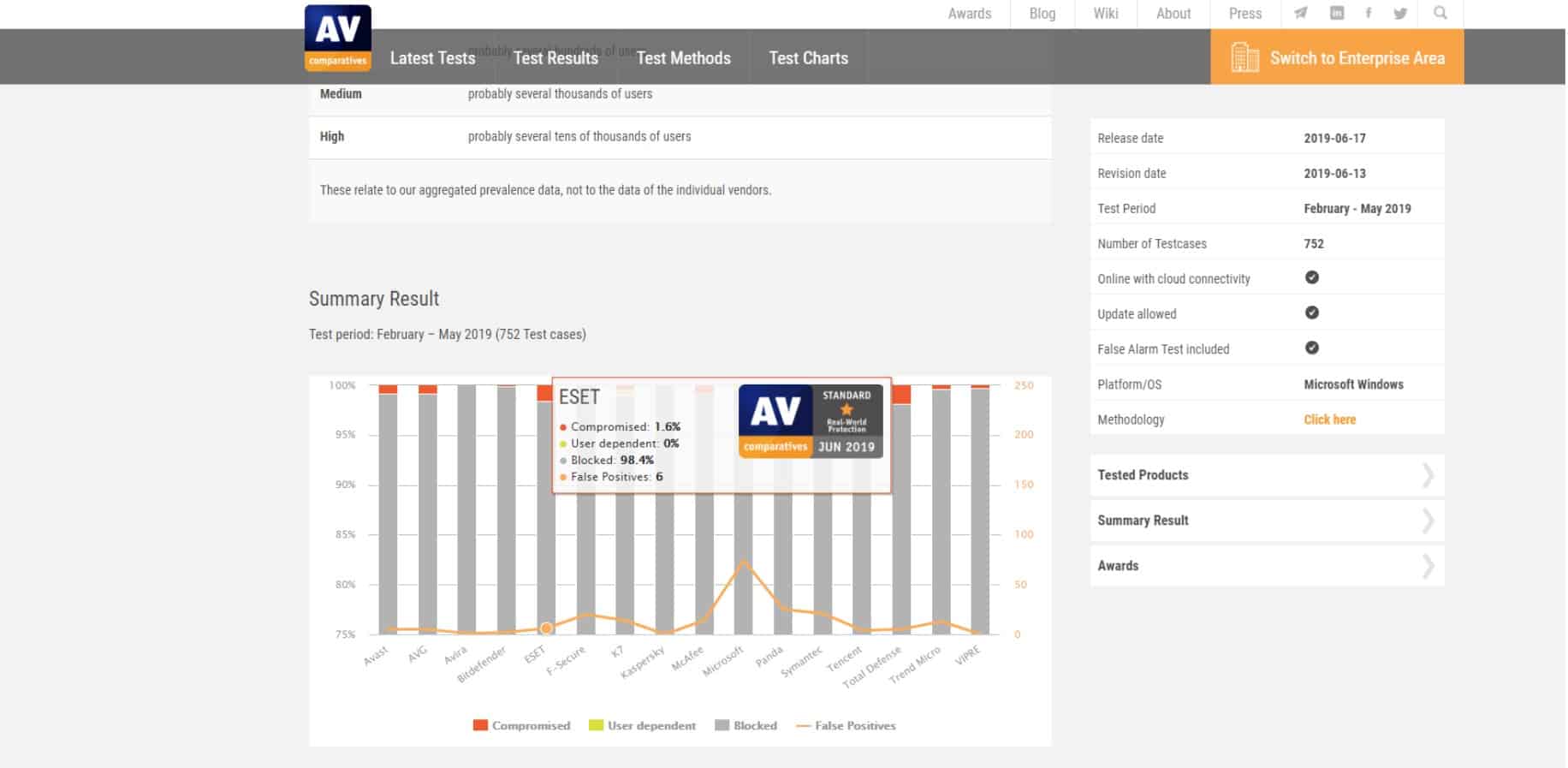Expand the Summary Result sidebar section
This screenshot has height=768, width=1568.
(1267, 521)
